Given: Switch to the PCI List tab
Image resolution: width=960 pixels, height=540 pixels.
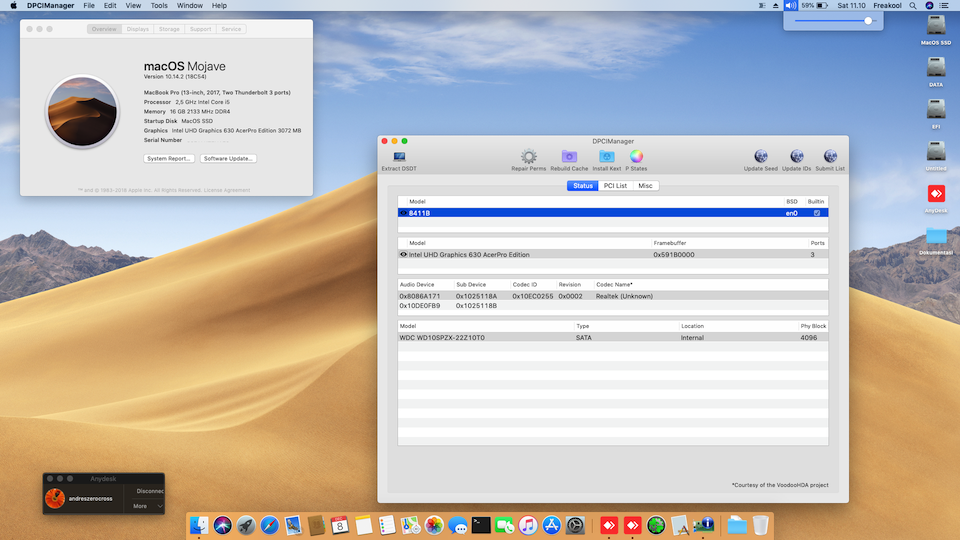Looking at the screenshot, I should [x=615, y=186].
